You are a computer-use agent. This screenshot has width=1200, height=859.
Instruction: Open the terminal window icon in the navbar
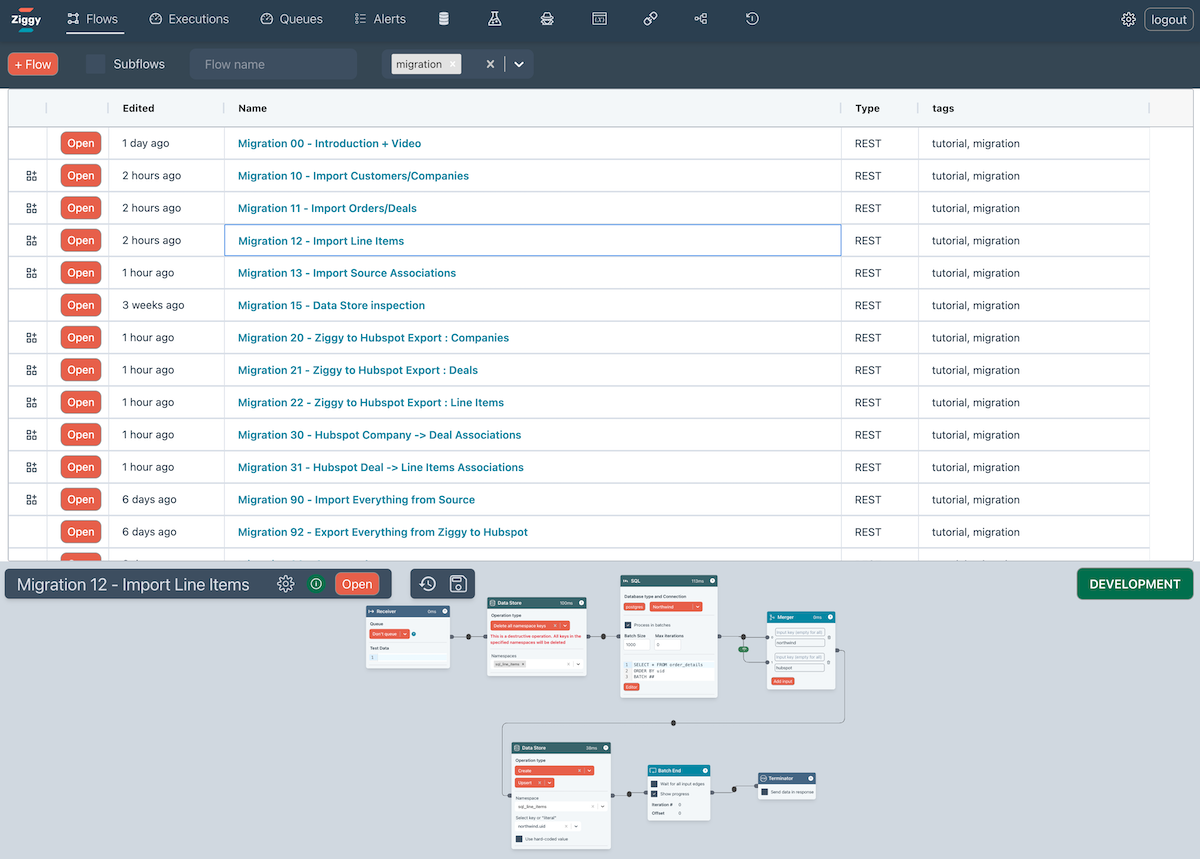(599, 18)
